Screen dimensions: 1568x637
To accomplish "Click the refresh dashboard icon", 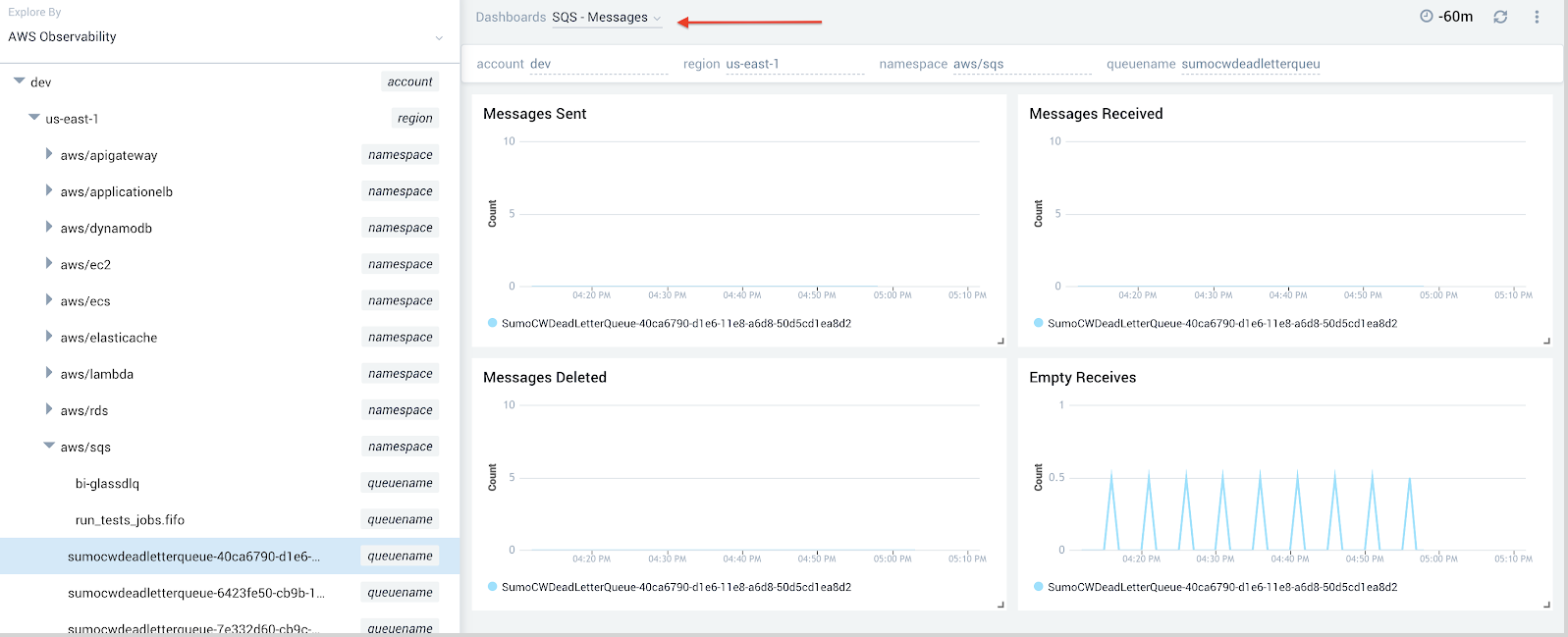I will (x=1500, y=17).
